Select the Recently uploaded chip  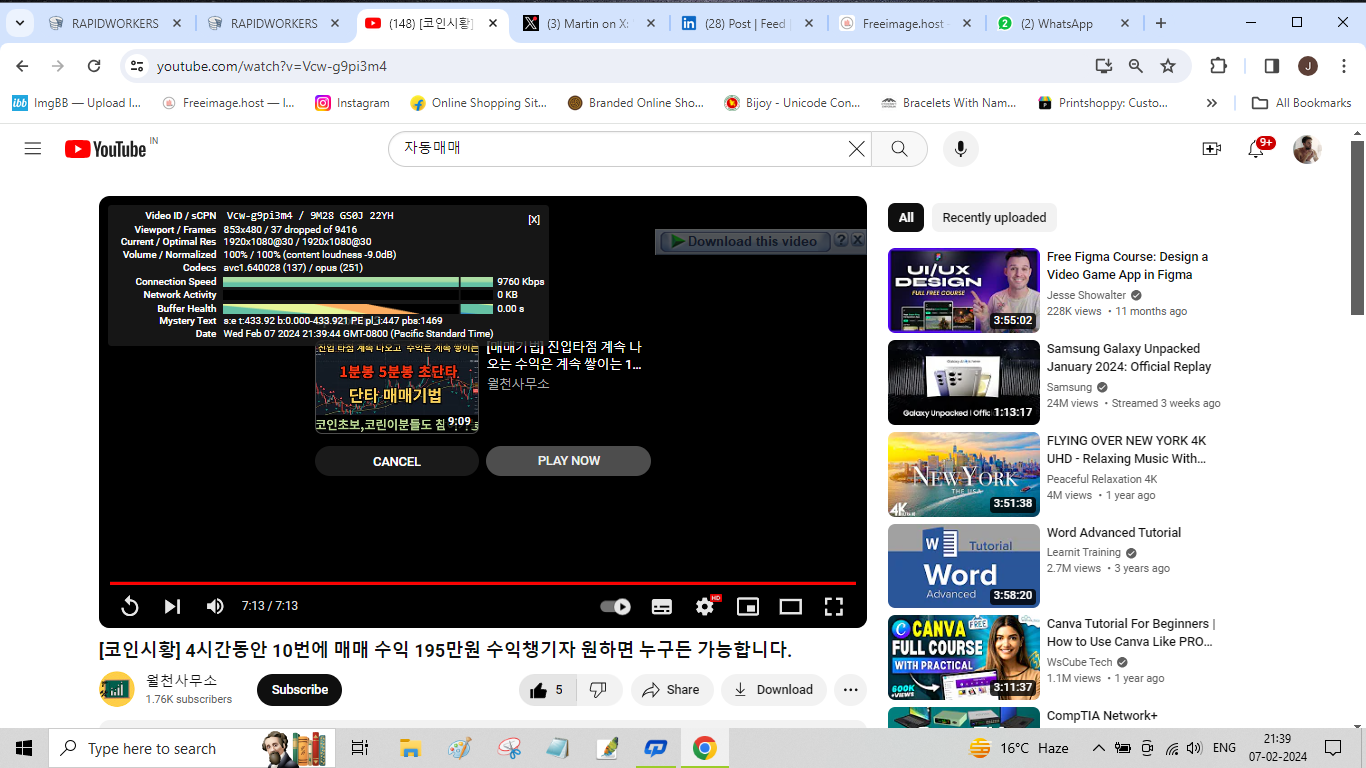994,217
